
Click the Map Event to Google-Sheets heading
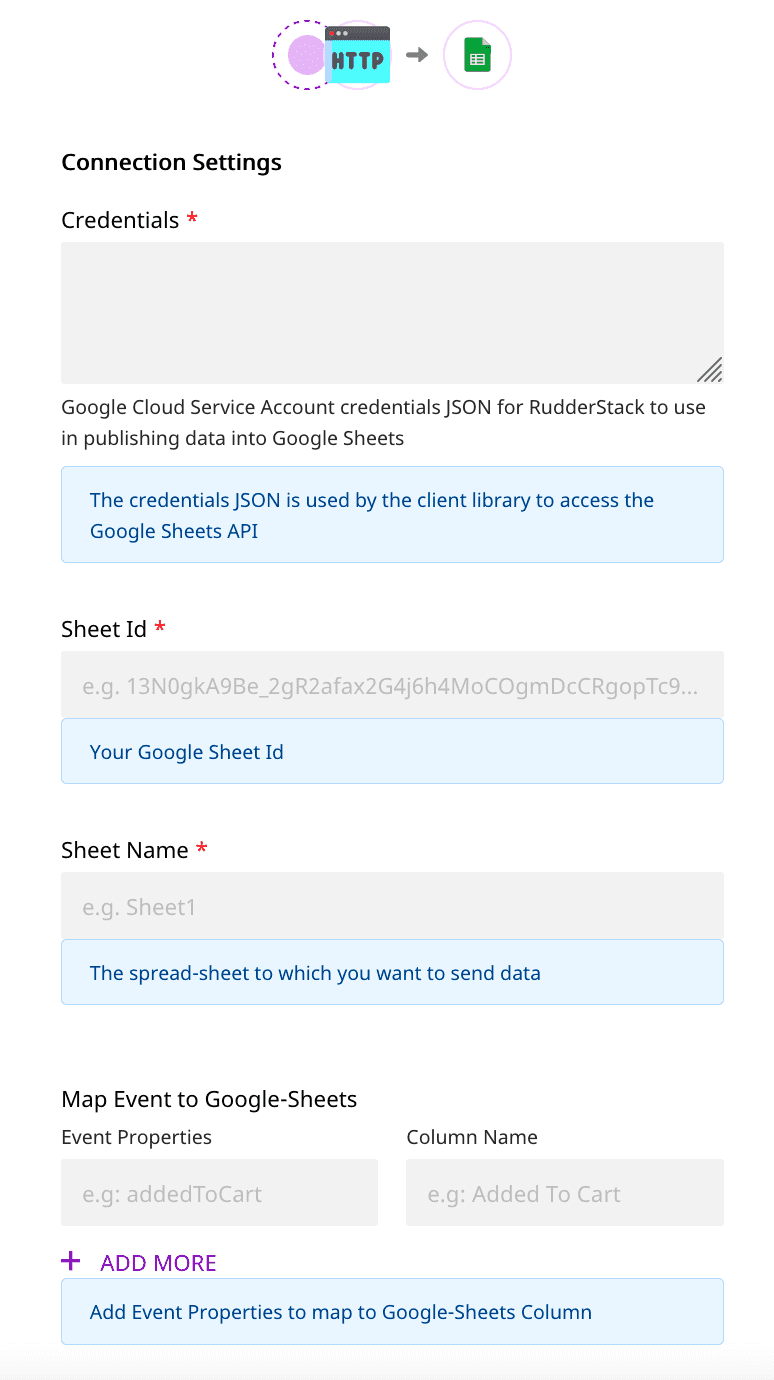(209, 1098)
